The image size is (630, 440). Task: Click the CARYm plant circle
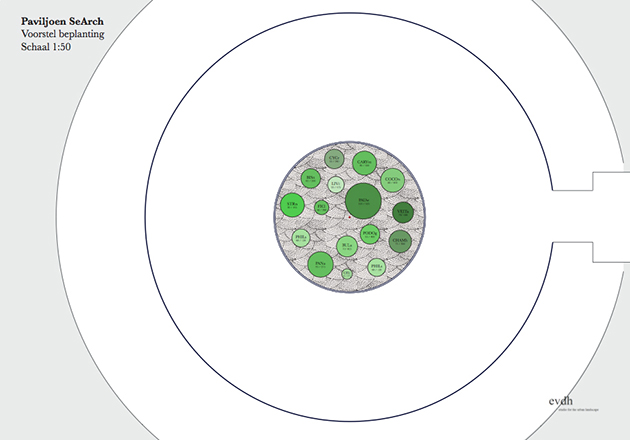pyautogui.click(x=365, y=161)
